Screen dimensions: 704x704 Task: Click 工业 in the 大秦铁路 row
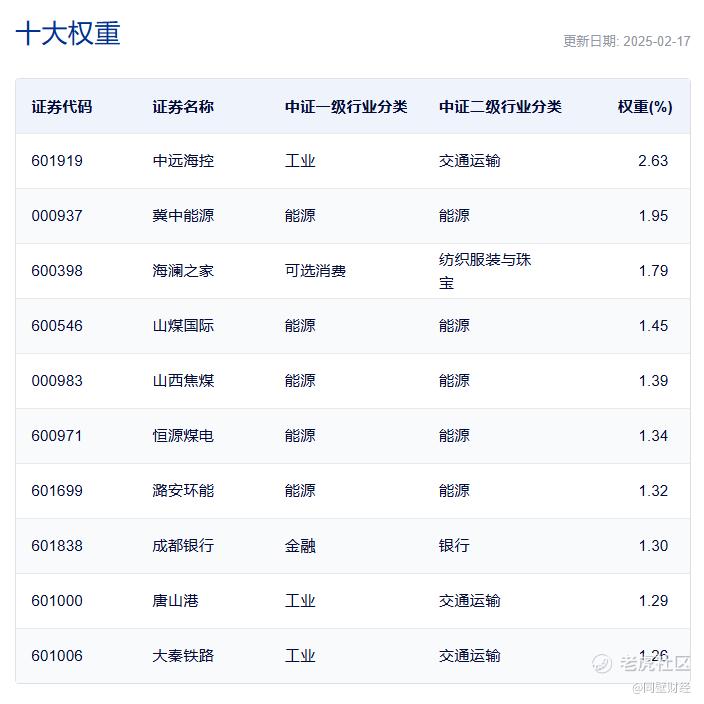pos(300,656)
